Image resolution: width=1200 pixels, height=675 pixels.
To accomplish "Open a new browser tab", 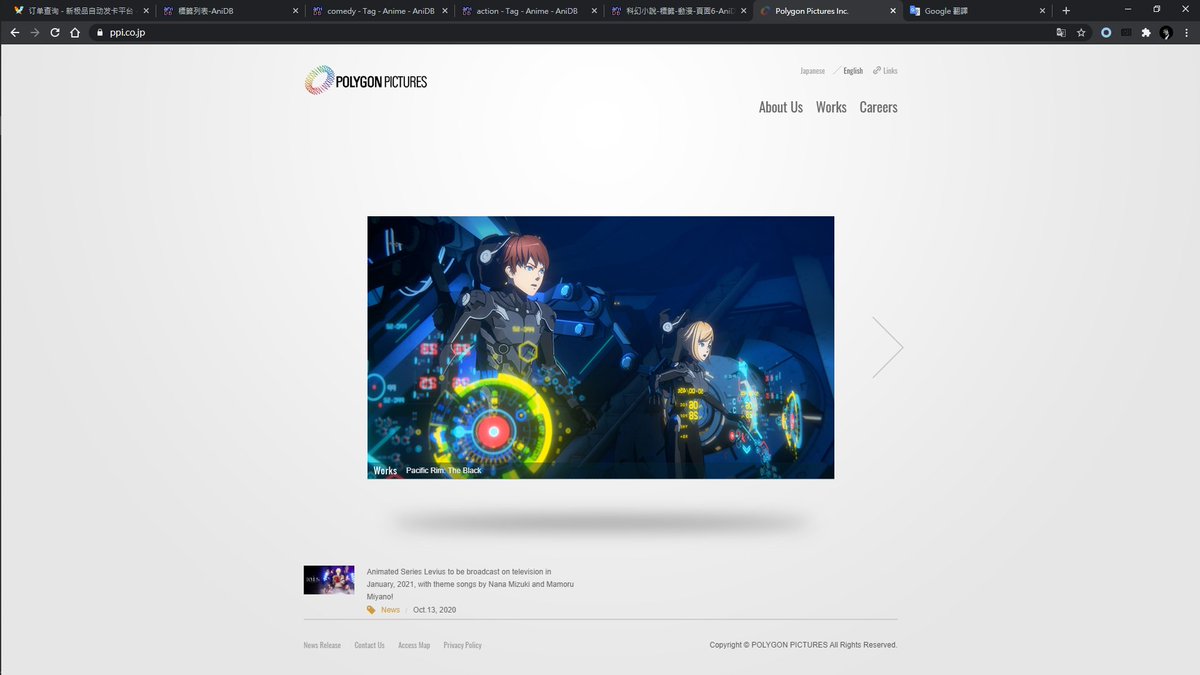I will pyautogui.click(x=1066, y=10).
